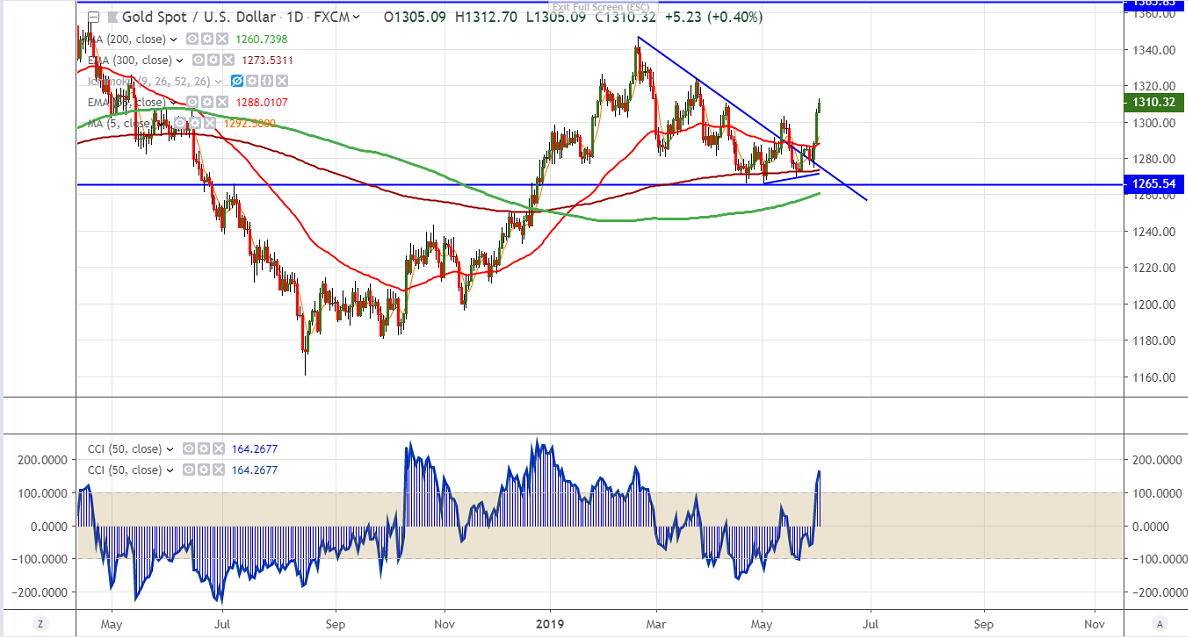The image size is (1188, 637).
Task: Remove the lower CCI (50, close) indicator
Action: point(218,470)
